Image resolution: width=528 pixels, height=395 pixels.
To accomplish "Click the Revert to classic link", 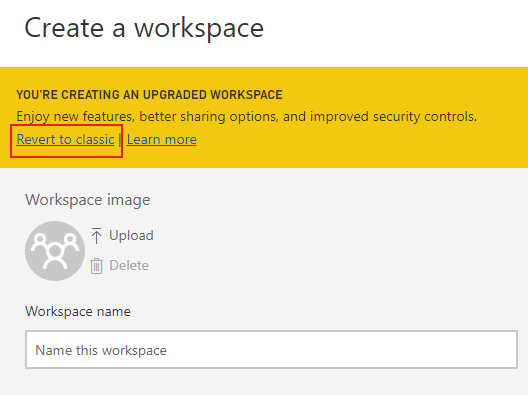I will pyautogui.click(x=65, y=139).
